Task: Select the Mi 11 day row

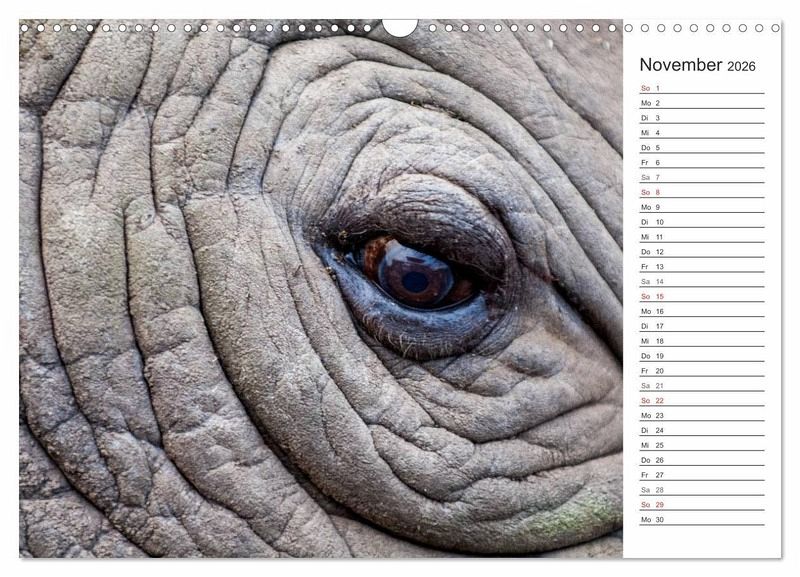Action: (x=701, y=237)
